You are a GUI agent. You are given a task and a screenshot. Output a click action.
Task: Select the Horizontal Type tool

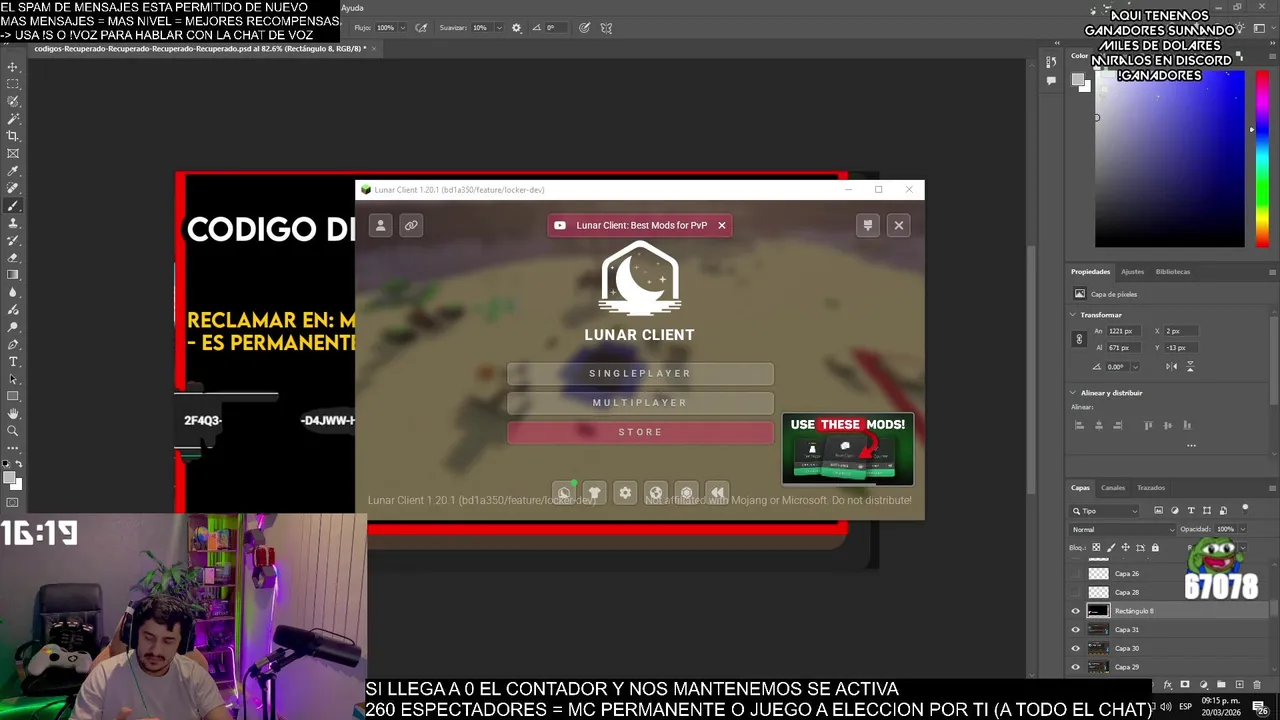[13, 361]
